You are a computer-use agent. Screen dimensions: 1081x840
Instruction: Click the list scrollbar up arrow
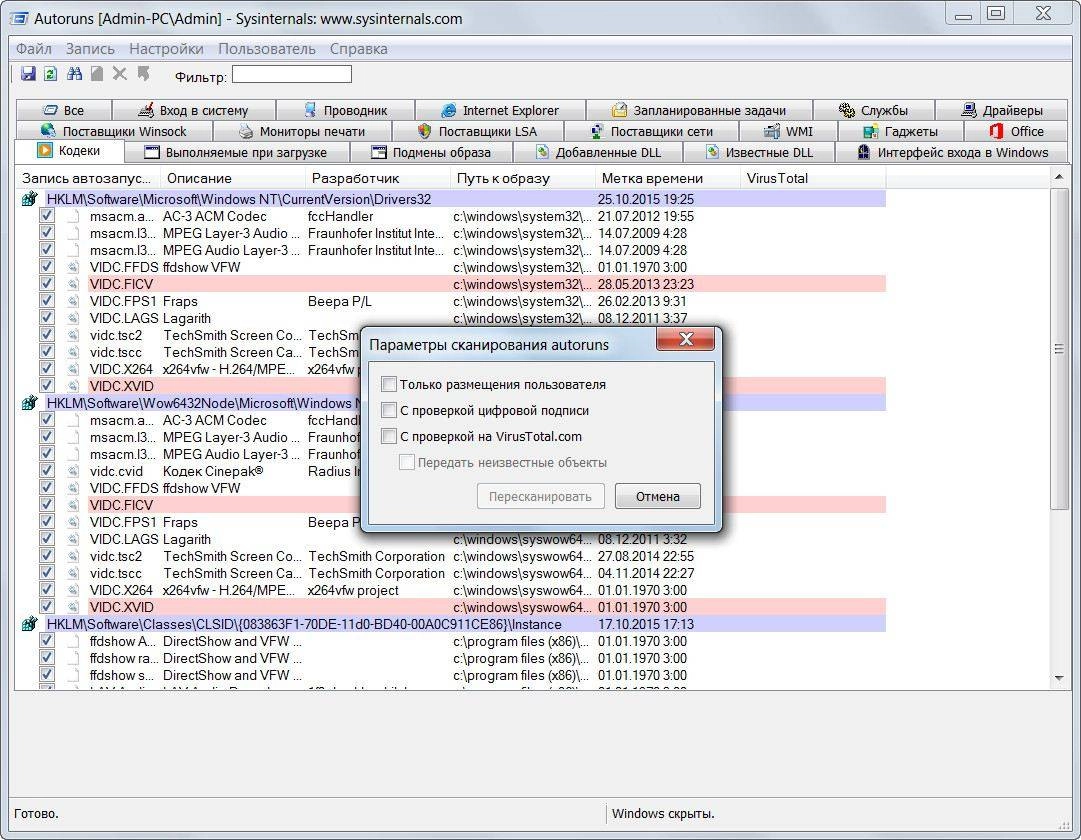[1059, 178]
